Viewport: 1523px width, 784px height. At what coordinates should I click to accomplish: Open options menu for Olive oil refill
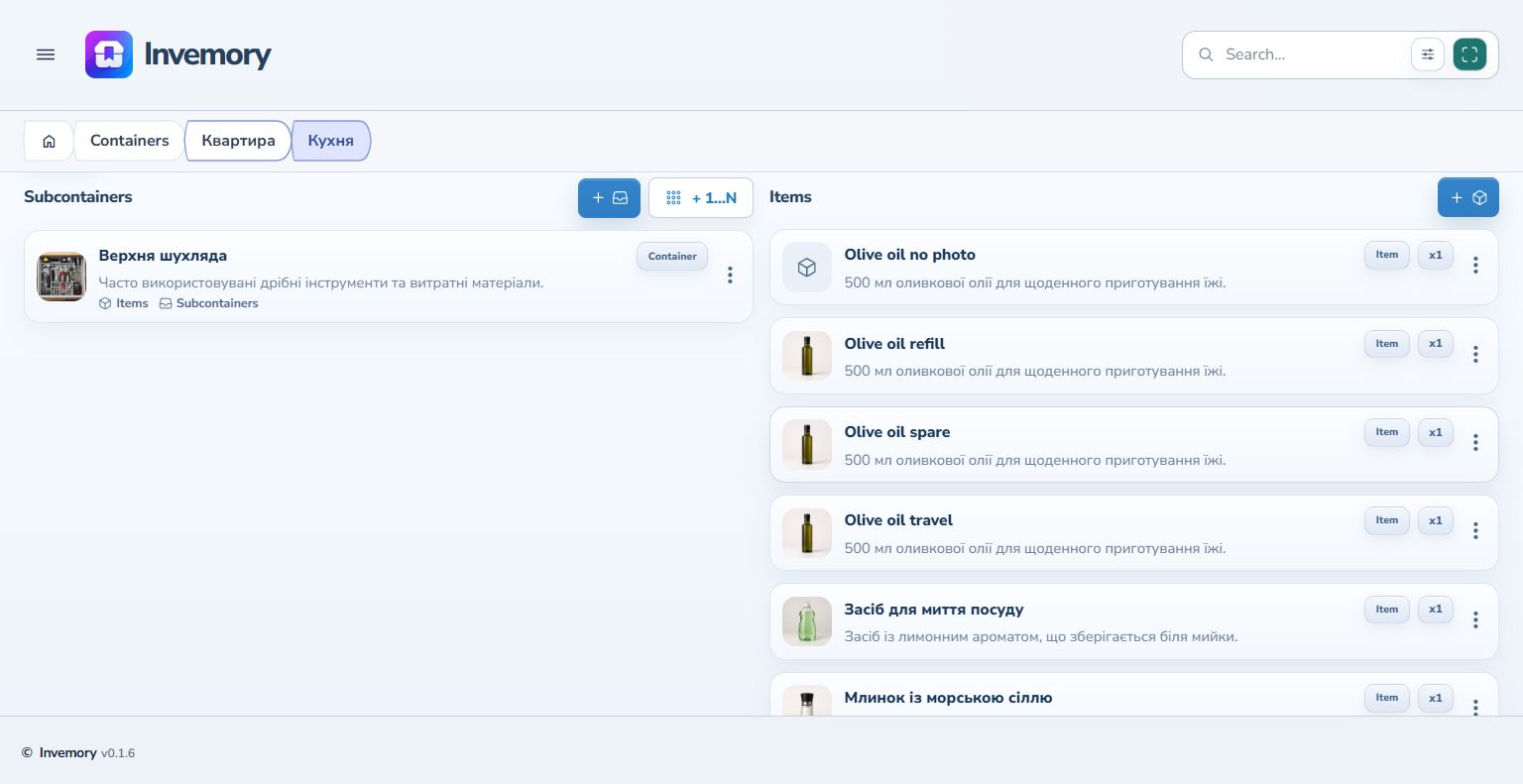coord(1475,354)
